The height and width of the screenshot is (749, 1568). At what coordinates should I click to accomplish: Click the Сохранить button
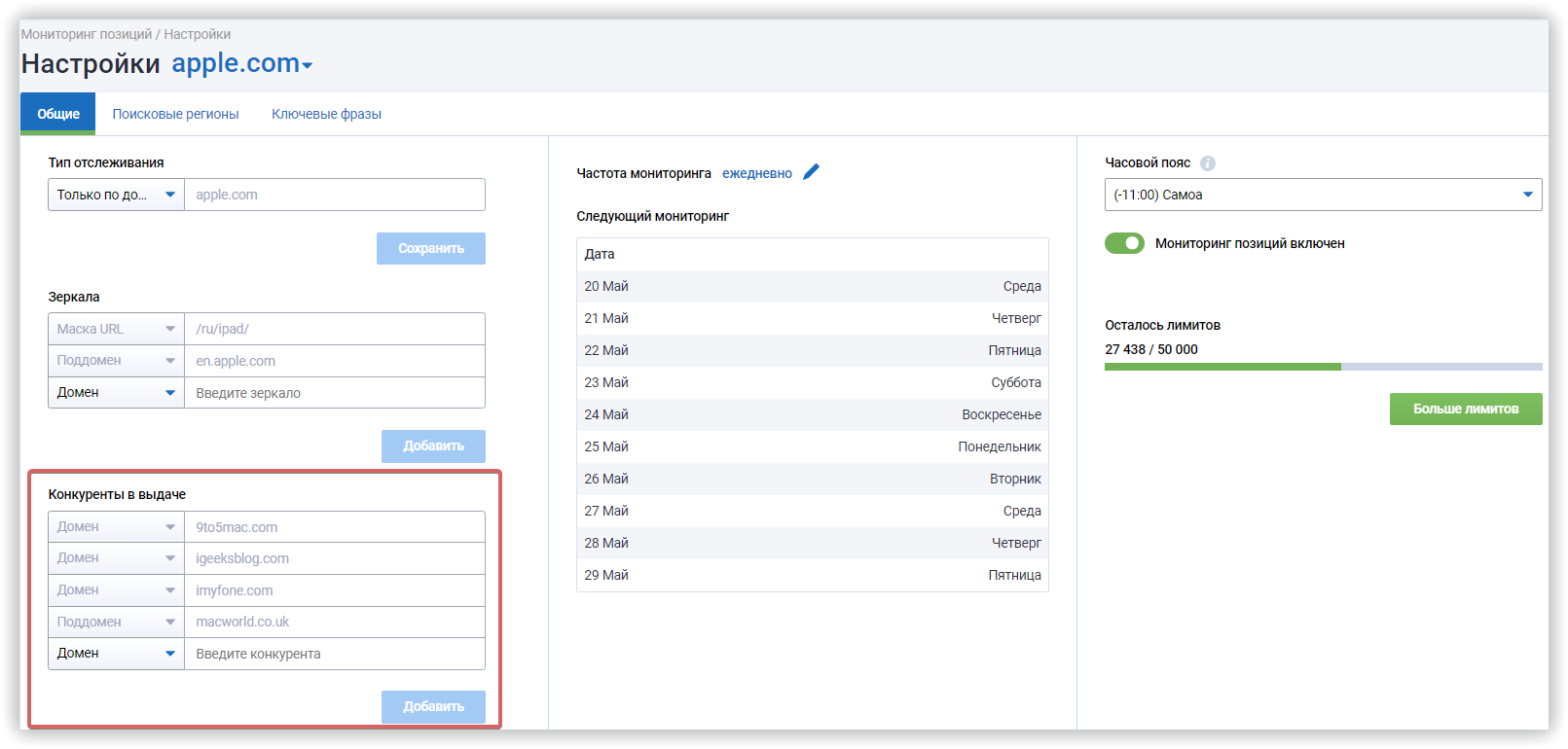431,248
